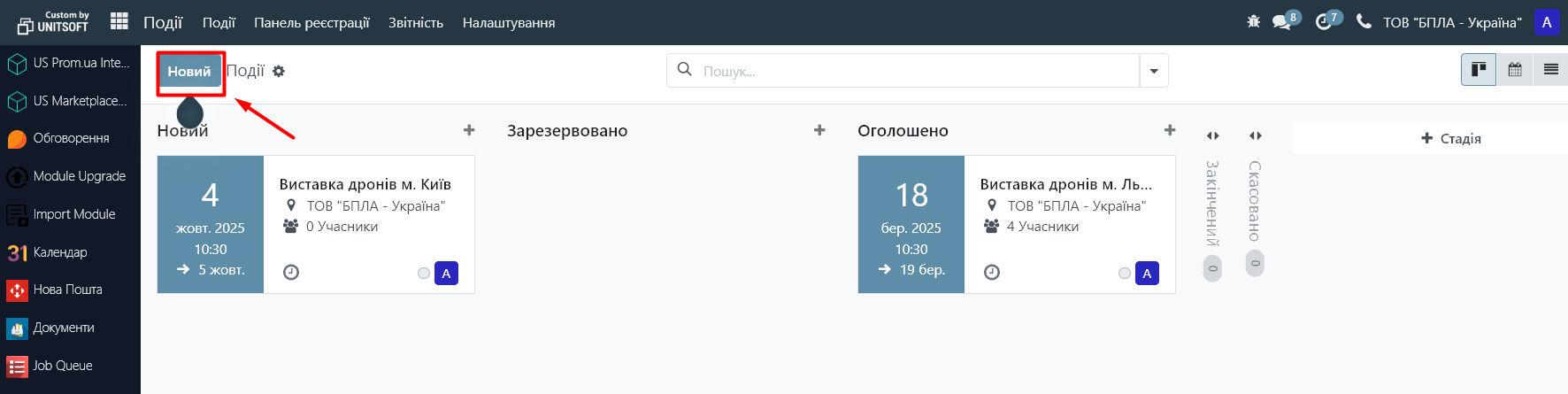Open the activities clock icon in top bar

point(1325,22)
